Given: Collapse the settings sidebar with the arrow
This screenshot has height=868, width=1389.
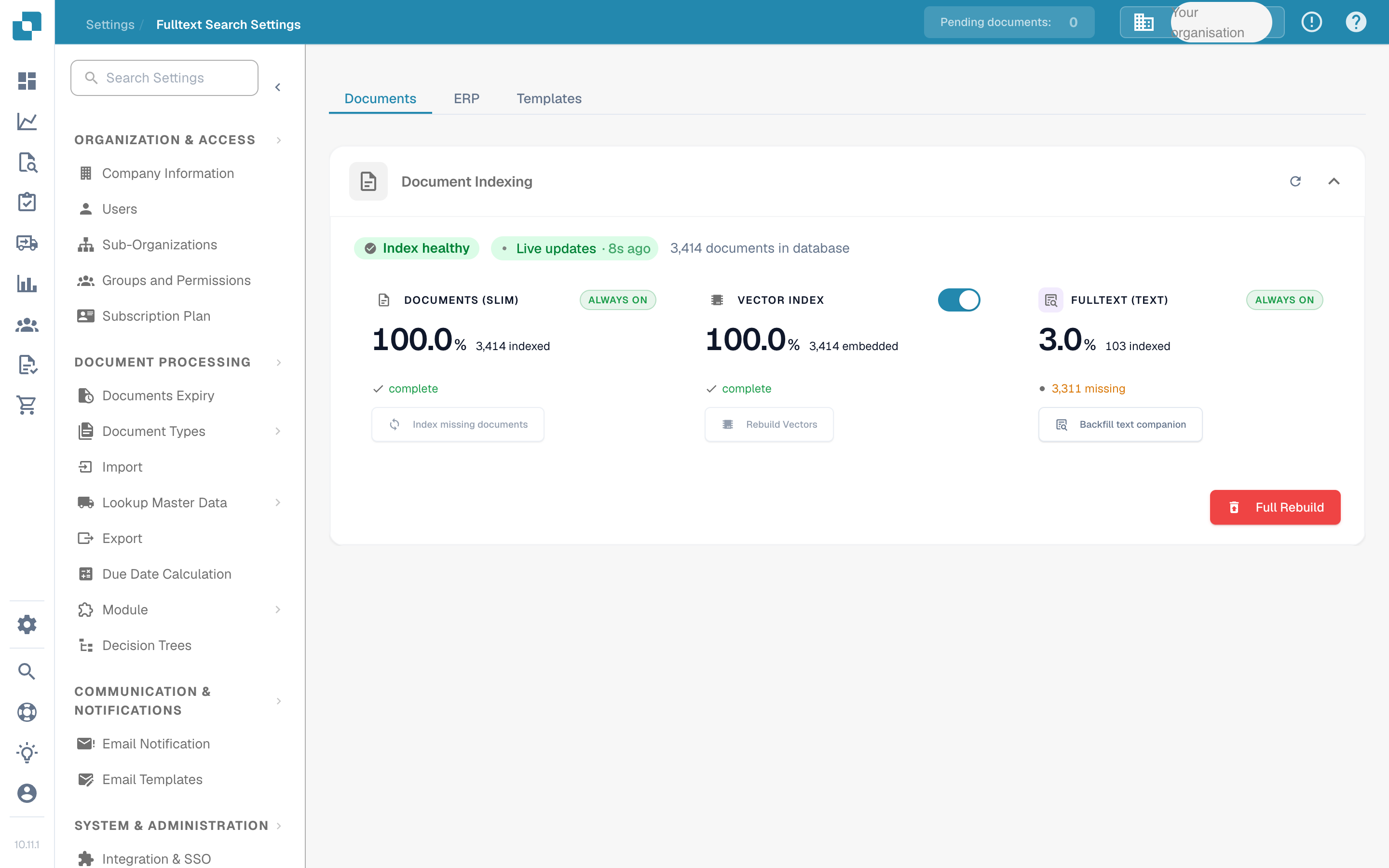Looking at the screenshot, I should pos(278,87).
